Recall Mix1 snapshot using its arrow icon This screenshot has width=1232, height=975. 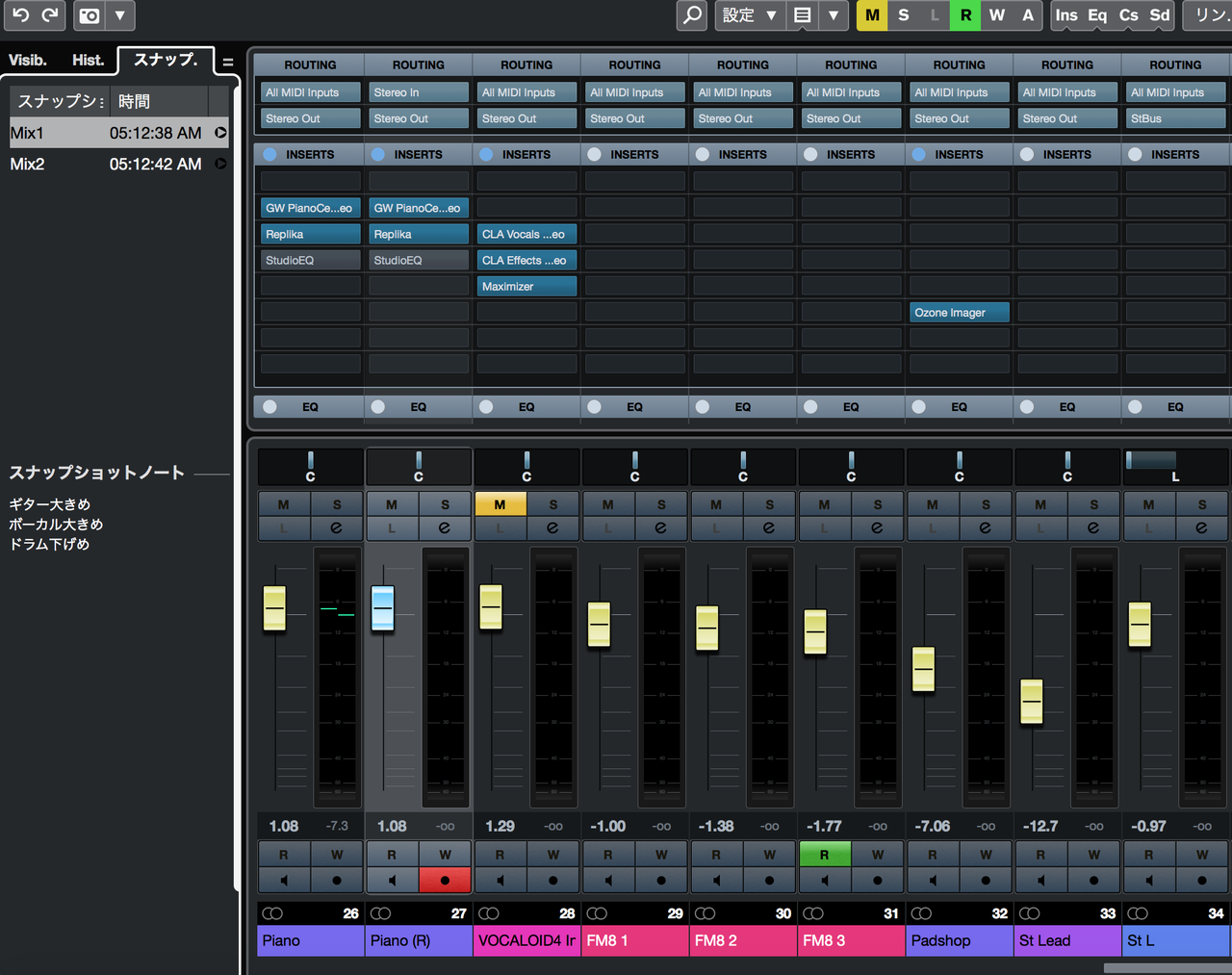click(220, 133)
